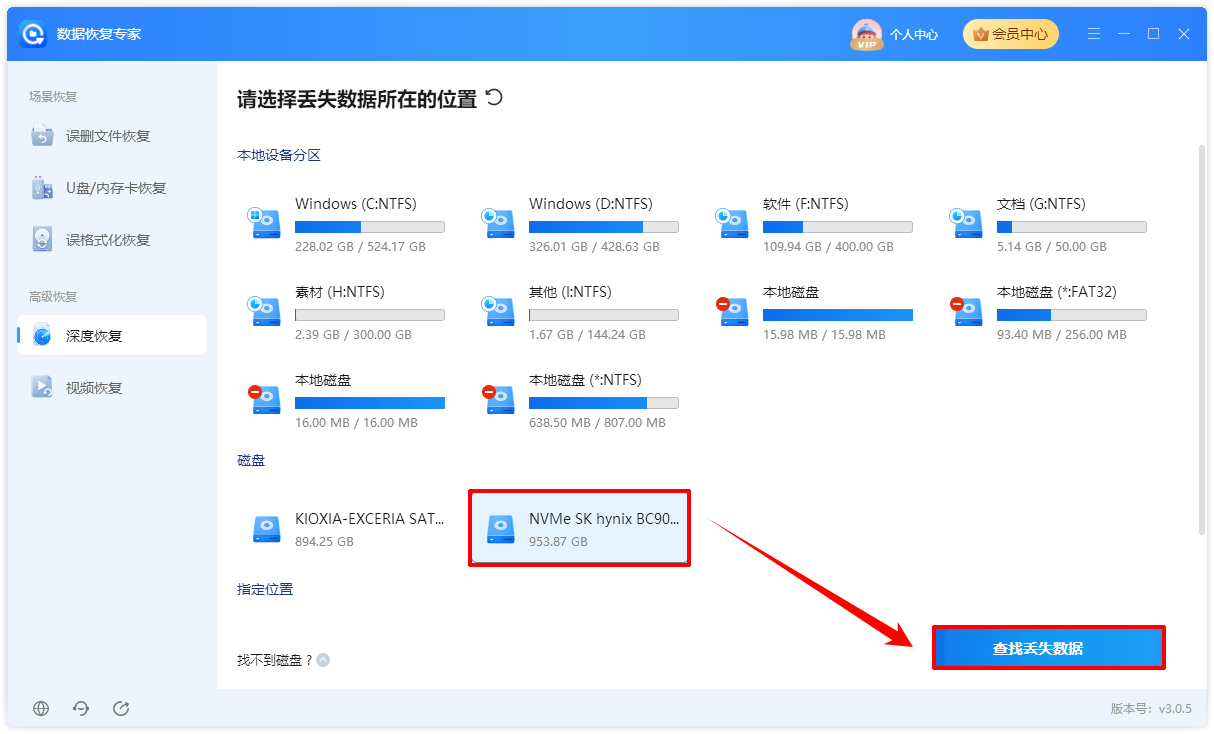Viewport: 1214px width, 734px height.
Task: Select the Windows (C:NTFS) drive icon
Action: (x=265, y=223)
